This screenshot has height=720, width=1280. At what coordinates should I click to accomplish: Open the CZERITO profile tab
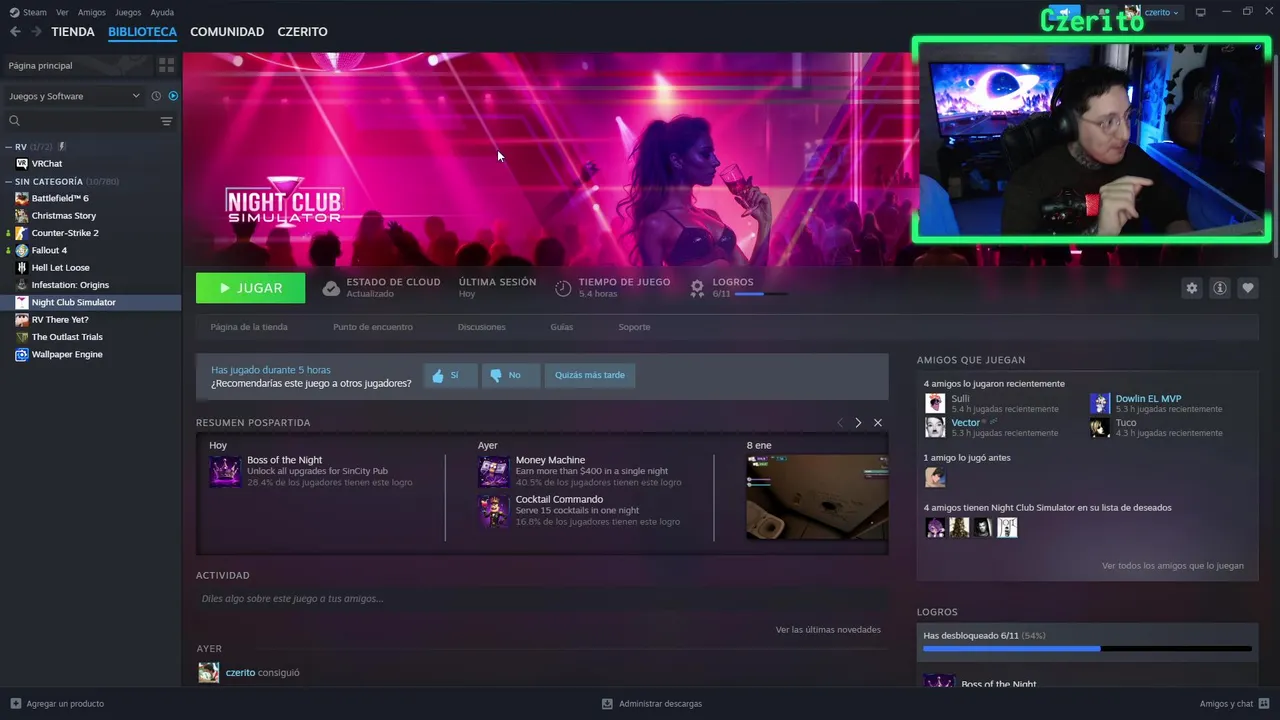pyautogui.click(x=302, y=32)
